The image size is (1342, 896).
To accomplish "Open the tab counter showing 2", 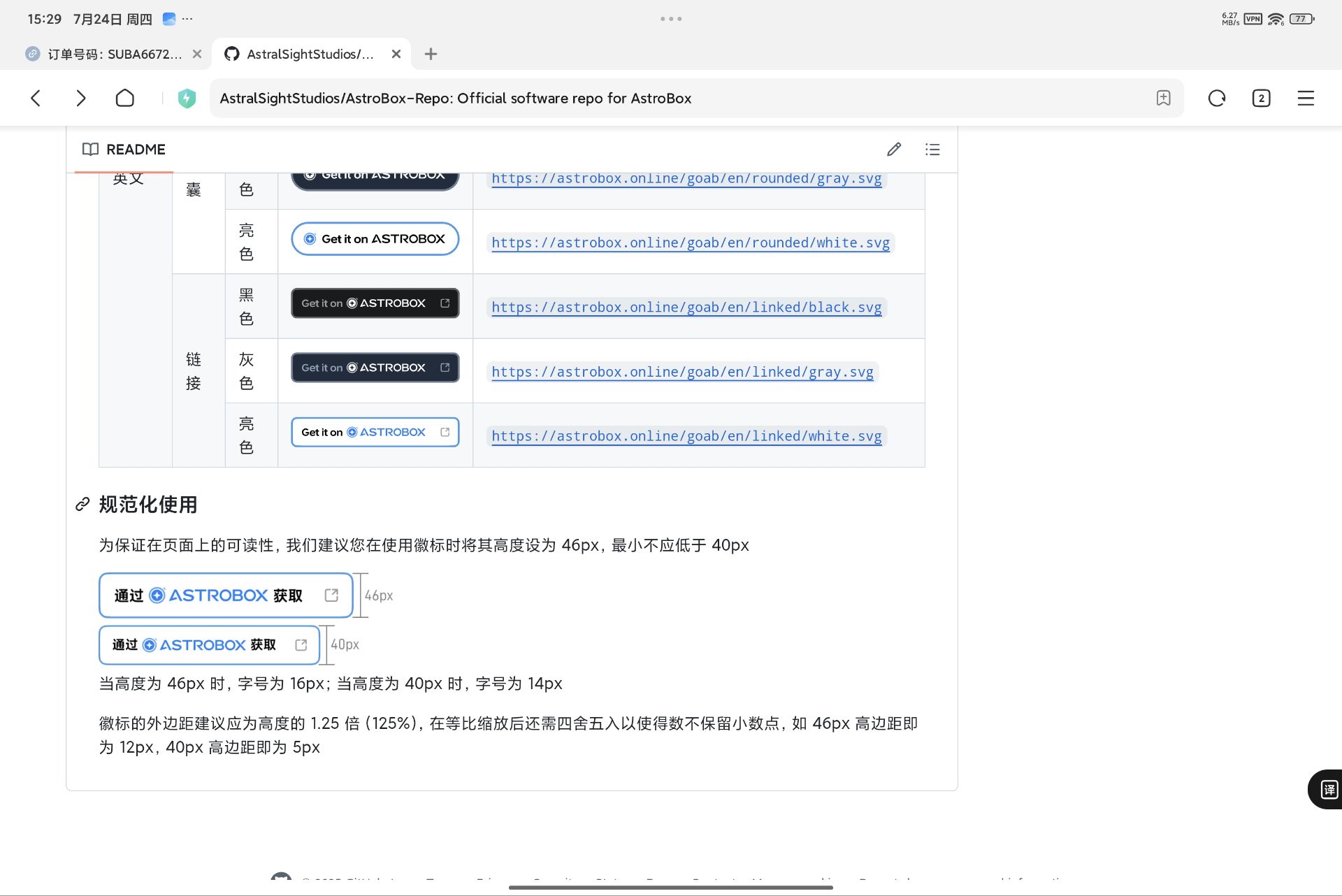I will pos(1261,98).
